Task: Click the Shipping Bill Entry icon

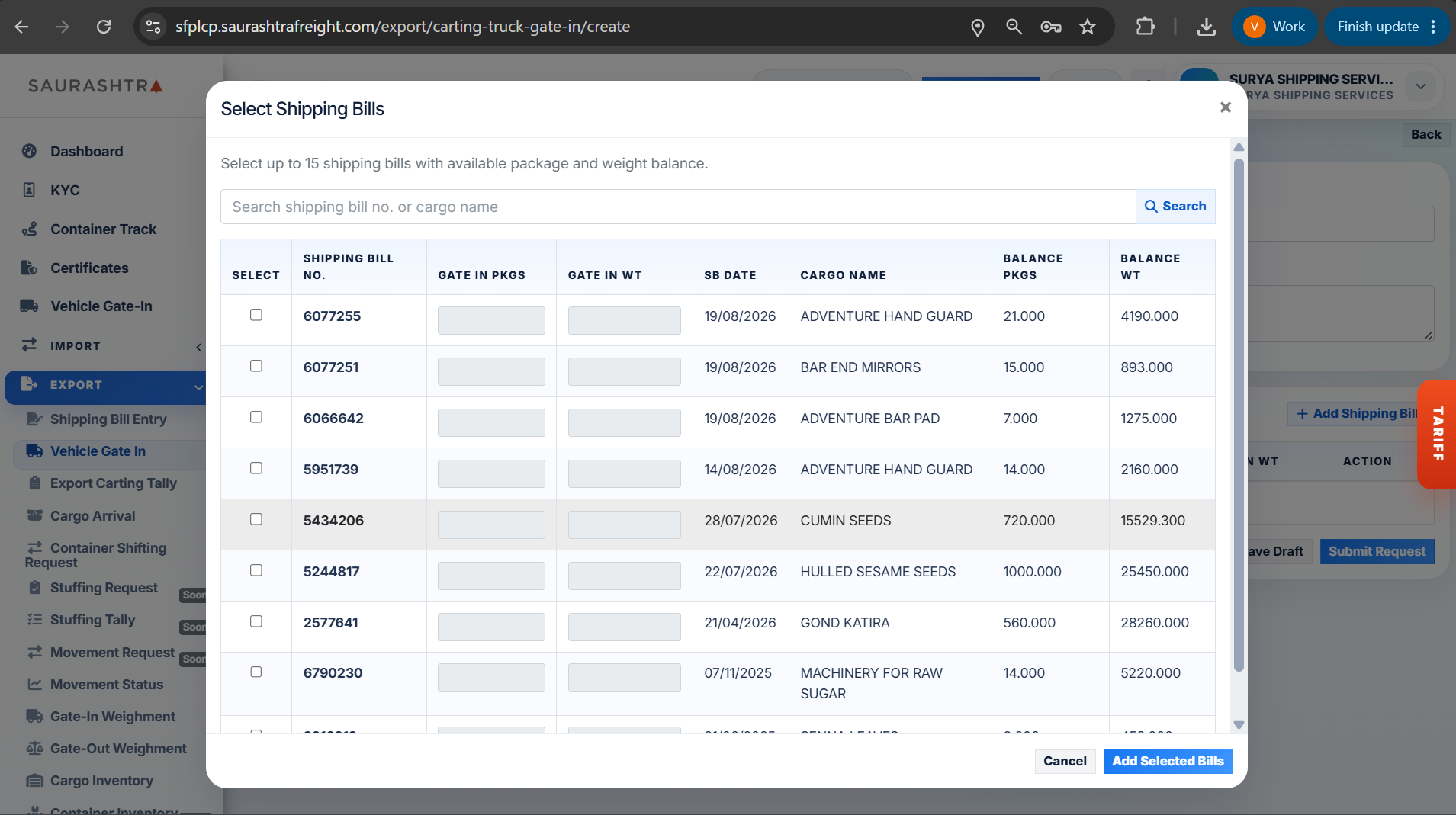Action: click(x=34, y=419)
